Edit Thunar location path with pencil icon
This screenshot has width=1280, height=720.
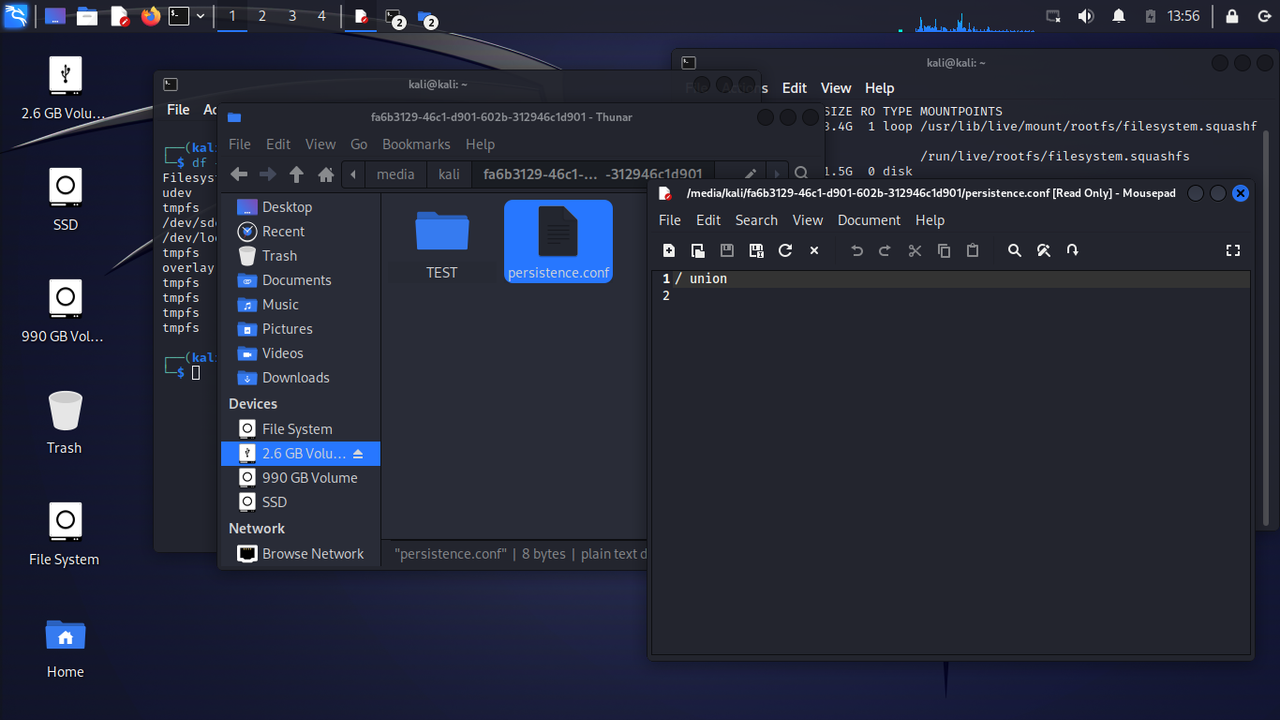750,174
